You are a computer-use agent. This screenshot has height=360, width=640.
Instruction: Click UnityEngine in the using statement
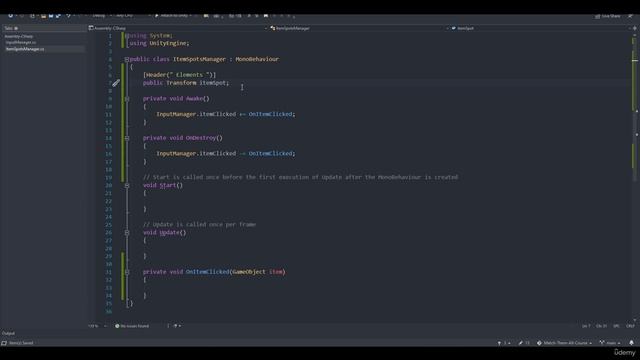(x=168, y=43)
